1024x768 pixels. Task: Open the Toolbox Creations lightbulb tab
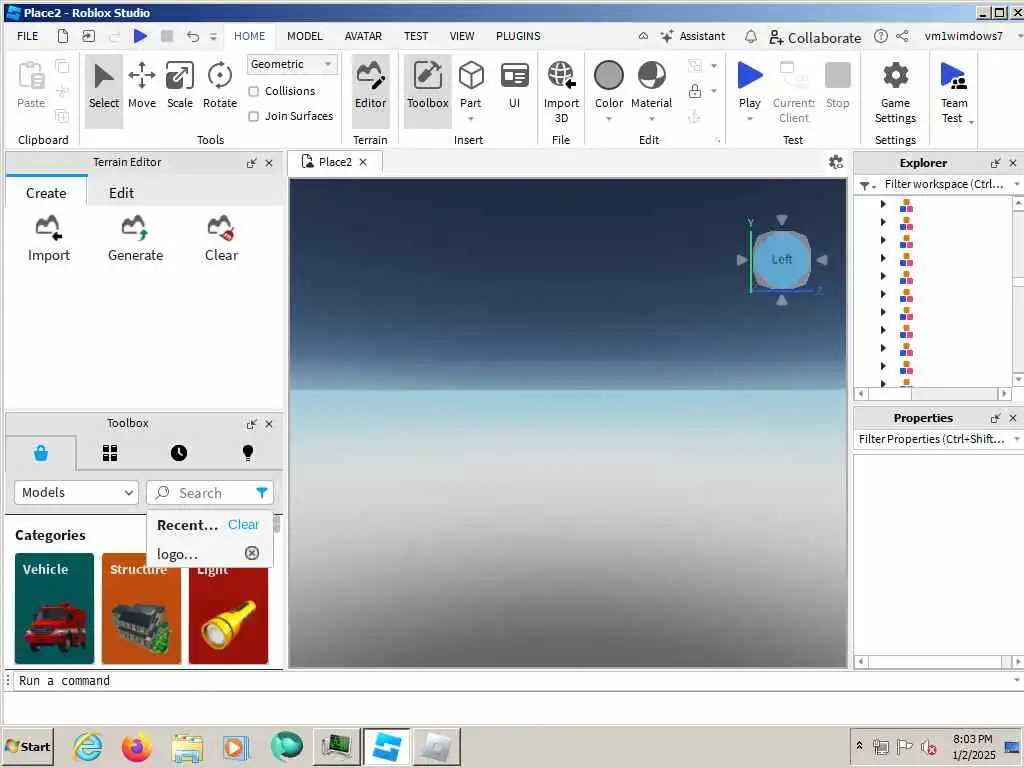click(248, 453)
